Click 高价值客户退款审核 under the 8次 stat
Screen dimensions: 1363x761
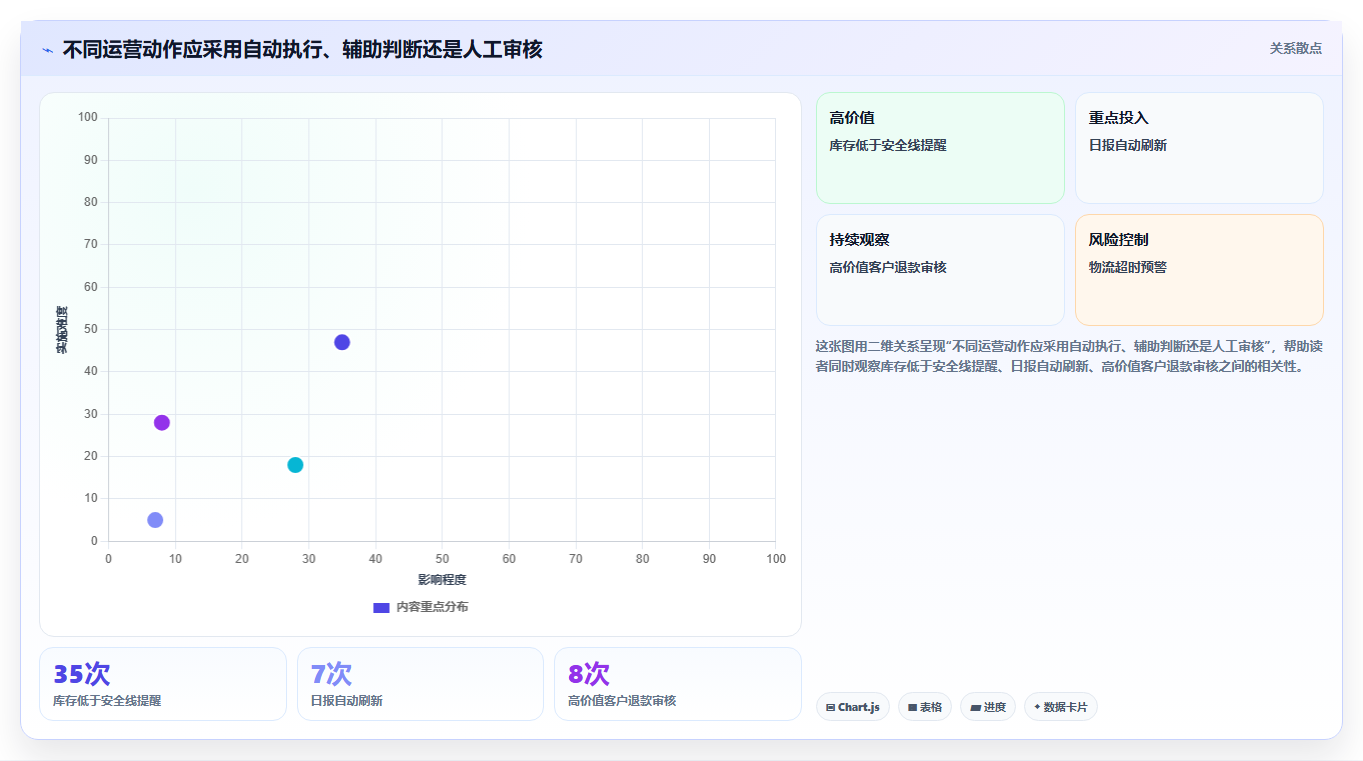622,701
